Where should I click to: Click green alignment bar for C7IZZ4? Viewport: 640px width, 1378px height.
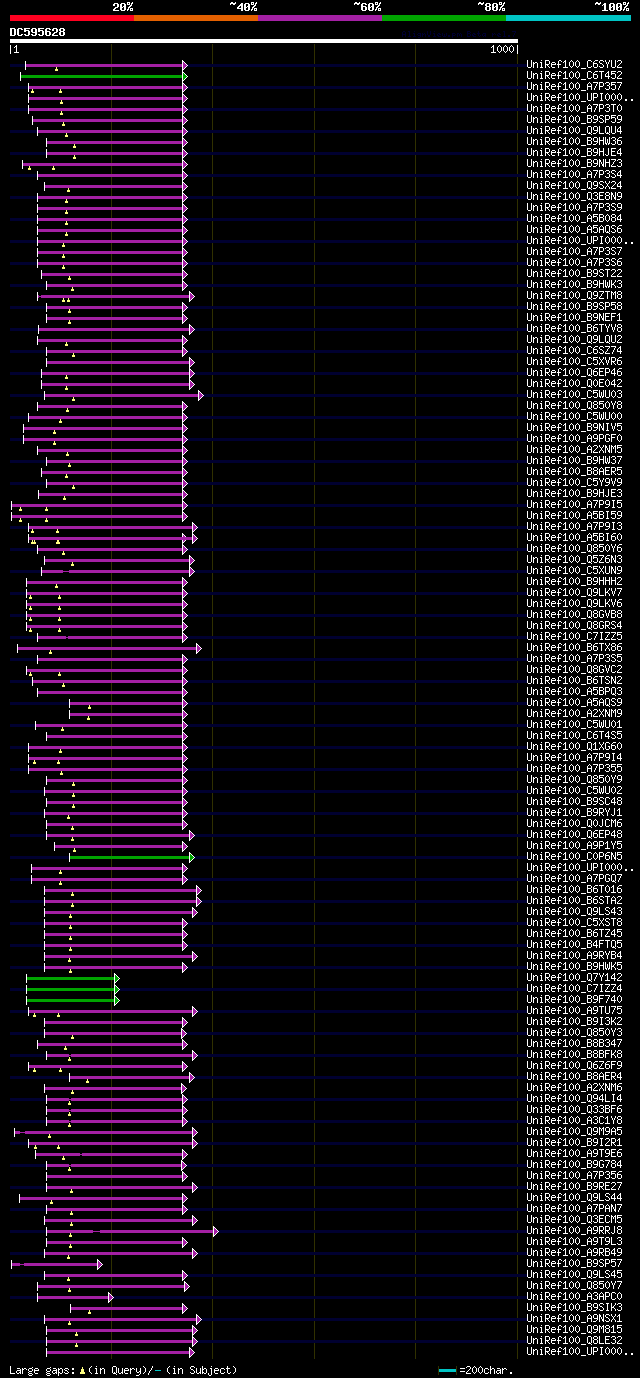click(72, 989)
